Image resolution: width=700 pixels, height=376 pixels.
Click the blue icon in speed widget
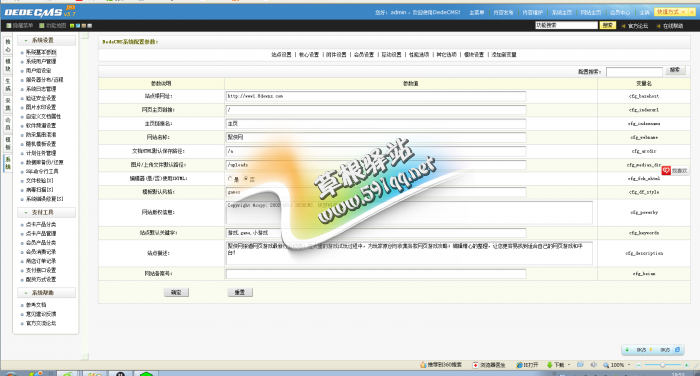tap(677, 350)
